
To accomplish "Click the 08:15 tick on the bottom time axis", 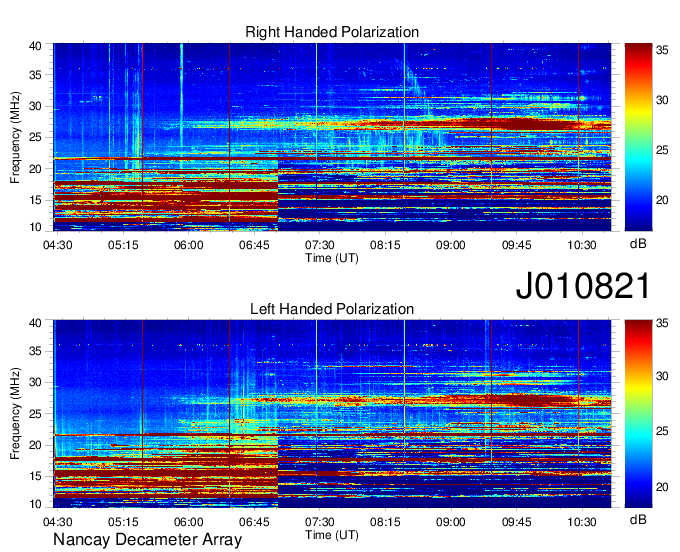I will (x=385, y=522).
